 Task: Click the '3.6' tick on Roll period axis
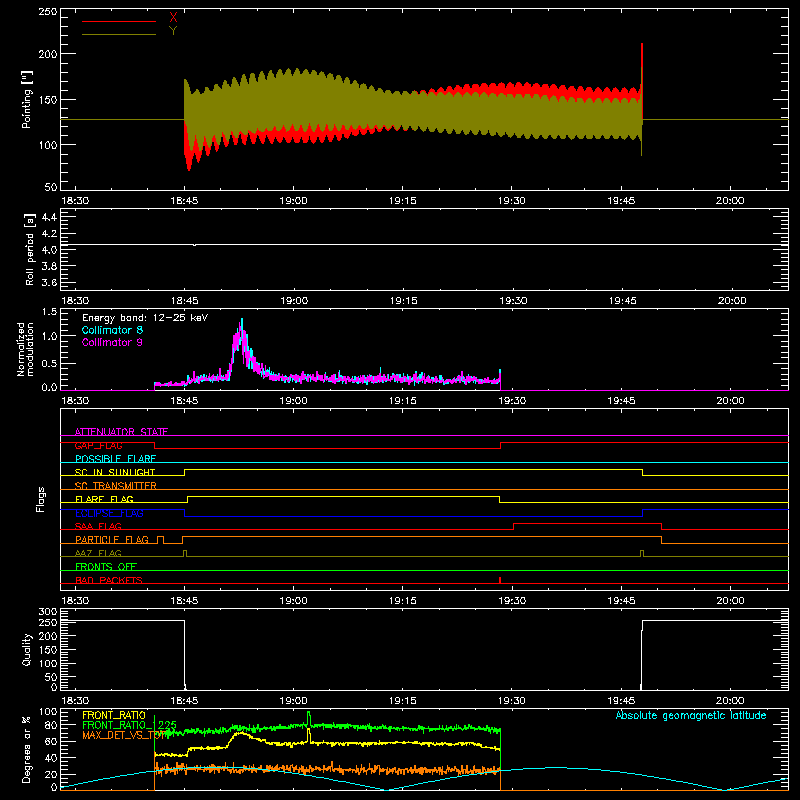point(49,282)
